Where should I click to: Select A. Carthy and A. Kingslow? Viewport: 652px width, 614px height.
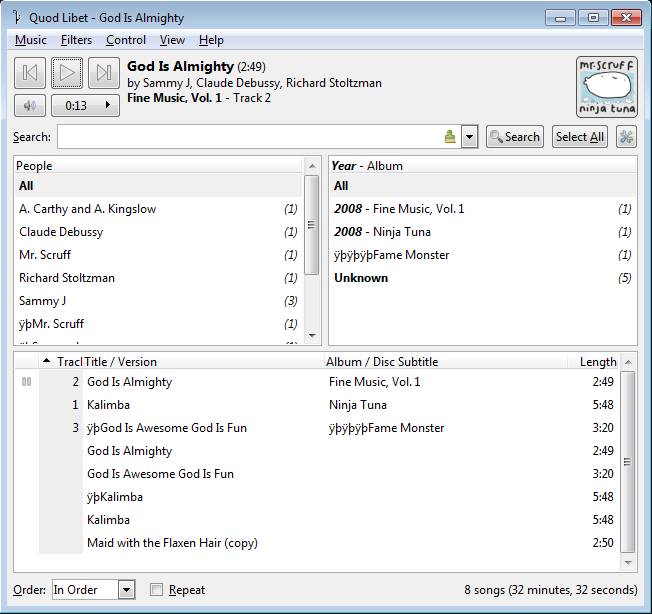click(x=158, y=209)
